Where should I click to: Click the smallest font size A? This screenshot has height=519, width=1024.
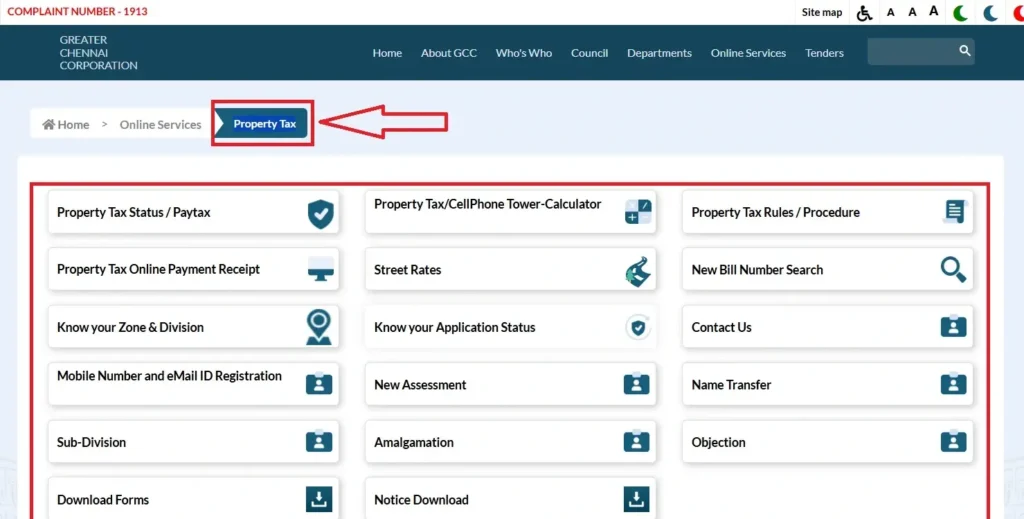click(891, 13)
